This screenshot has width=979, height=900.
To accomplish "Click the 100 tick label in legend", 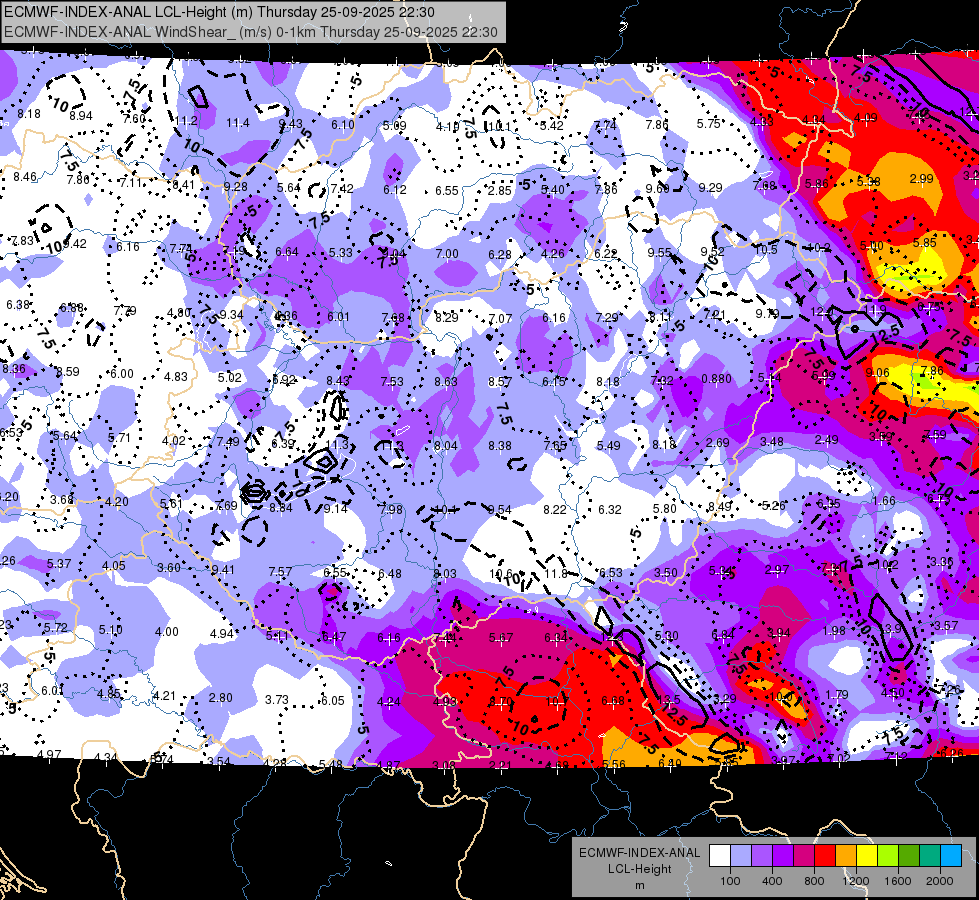I will click(730, 881).
